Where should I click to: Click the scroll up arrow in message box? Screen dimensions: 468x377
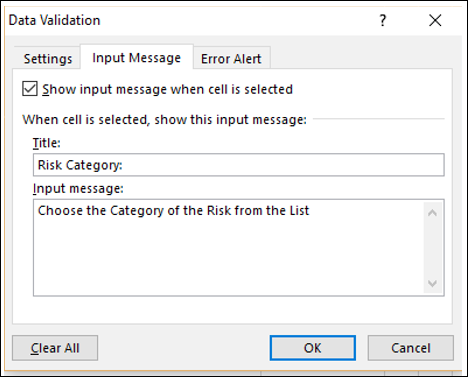(432, 213)
